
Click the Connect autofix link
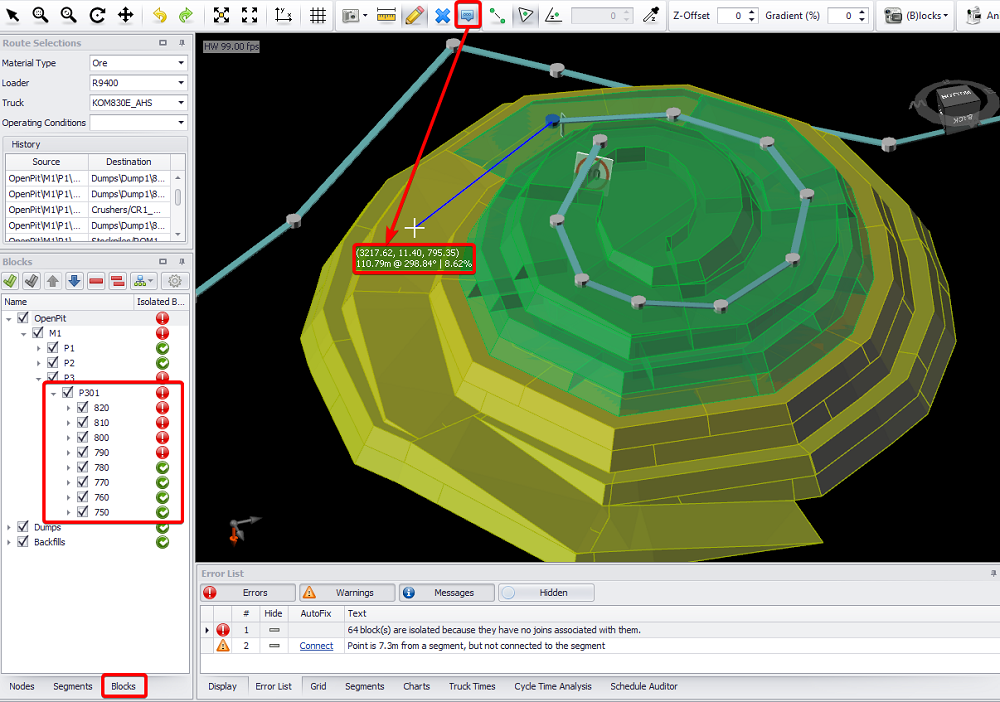316,646
